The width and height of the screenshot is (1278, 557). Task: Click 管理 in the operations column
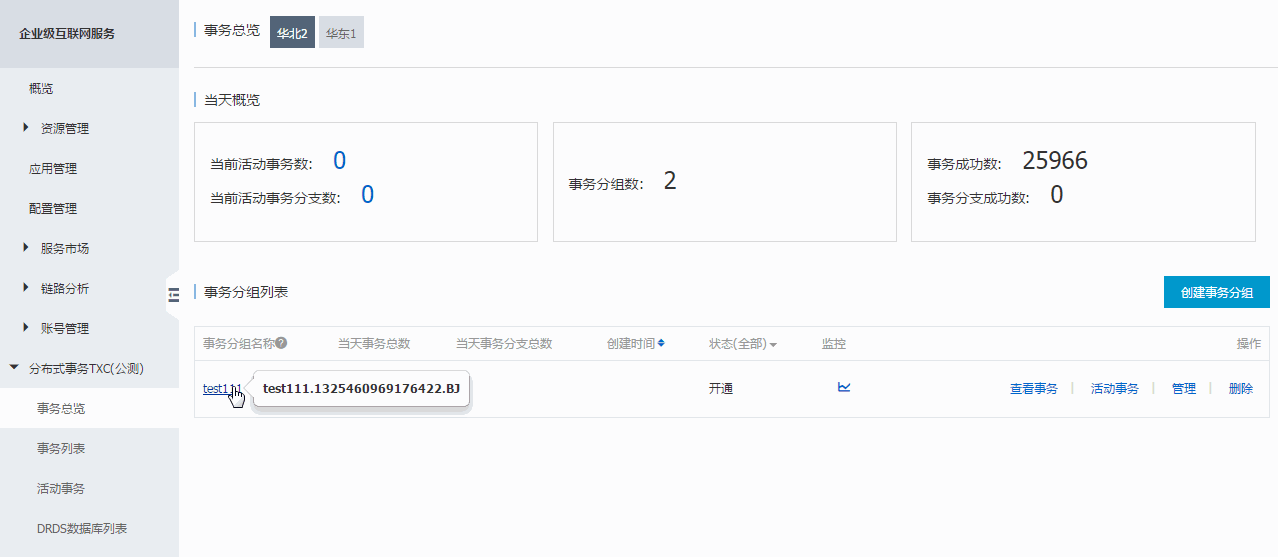[1183, 389]
